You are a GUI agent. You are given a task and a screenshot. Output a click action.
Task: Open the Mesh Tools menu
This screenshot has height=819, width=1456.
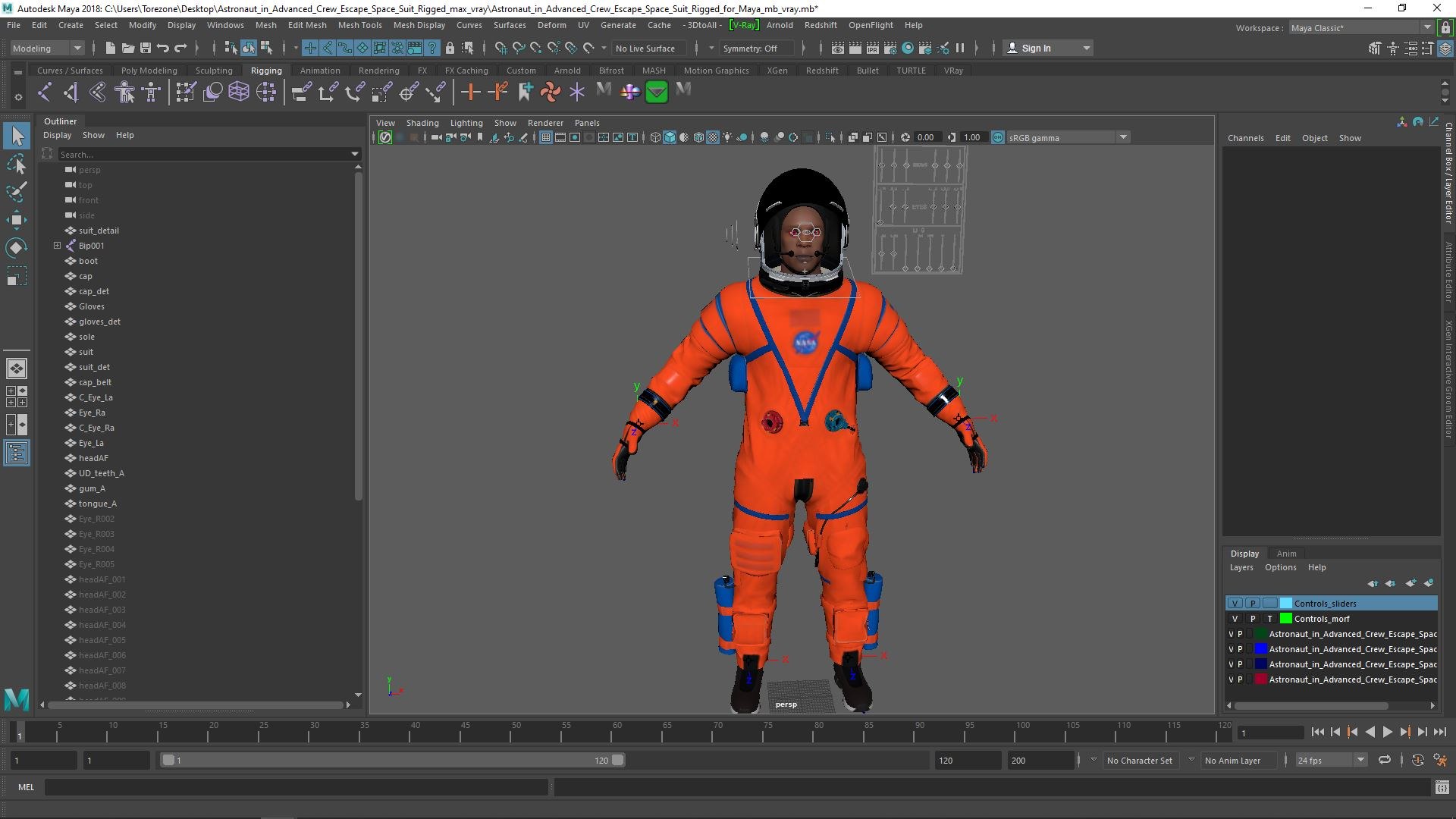coord(359,25)
